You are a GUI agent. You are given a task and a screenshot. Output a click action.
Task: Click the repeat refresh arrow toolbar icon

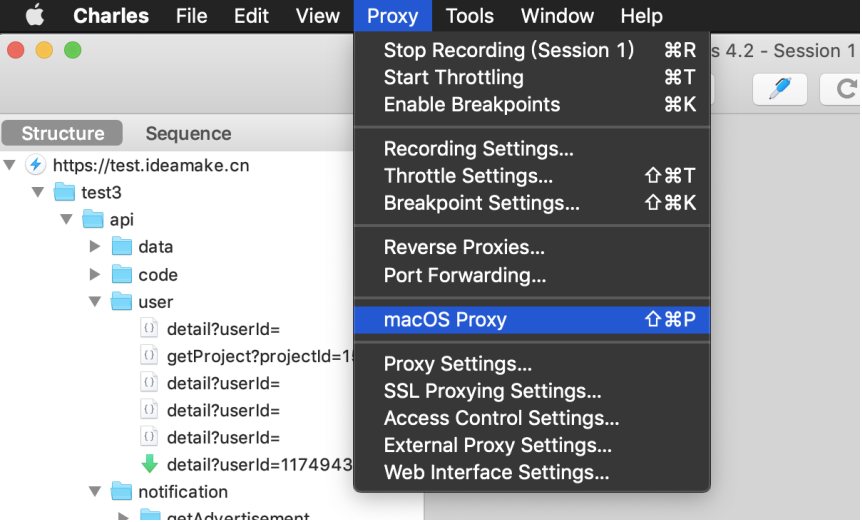(844, 89)
